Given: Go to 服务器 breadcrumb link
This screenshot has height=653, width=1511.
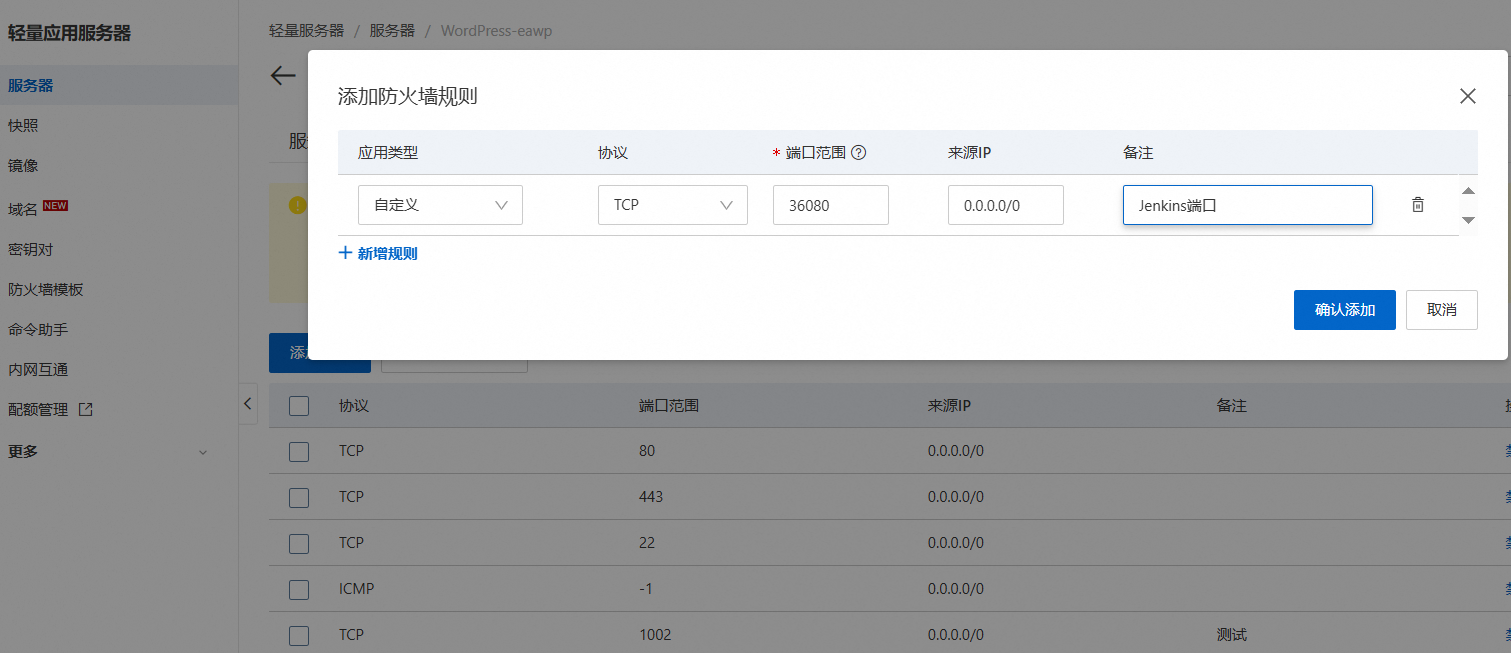Looking at the screenshot, I should pos(392,31).
